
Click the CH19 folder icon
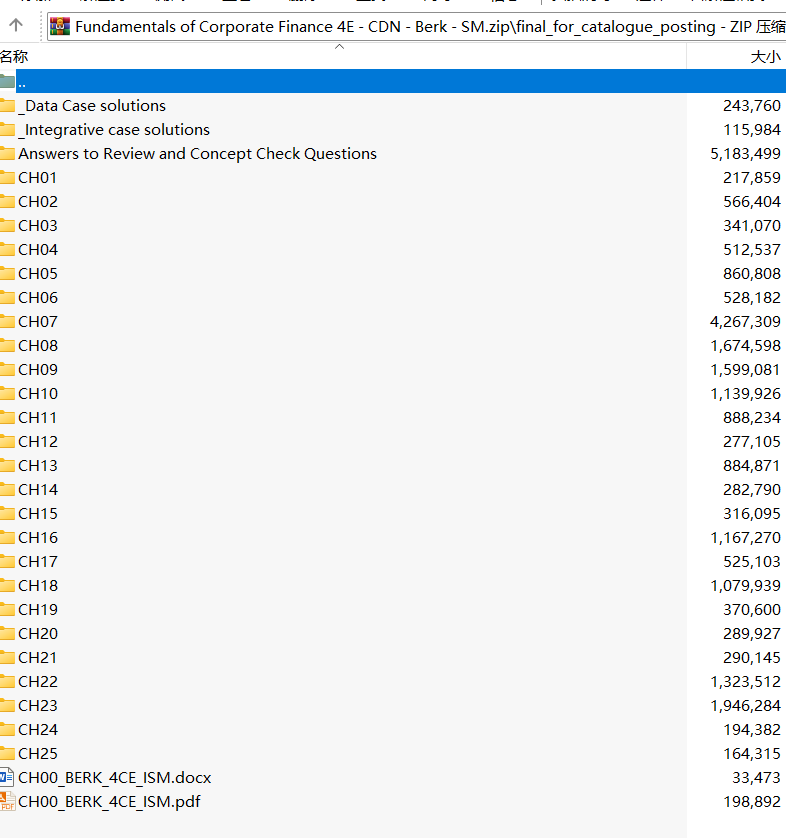pos(7,610)
